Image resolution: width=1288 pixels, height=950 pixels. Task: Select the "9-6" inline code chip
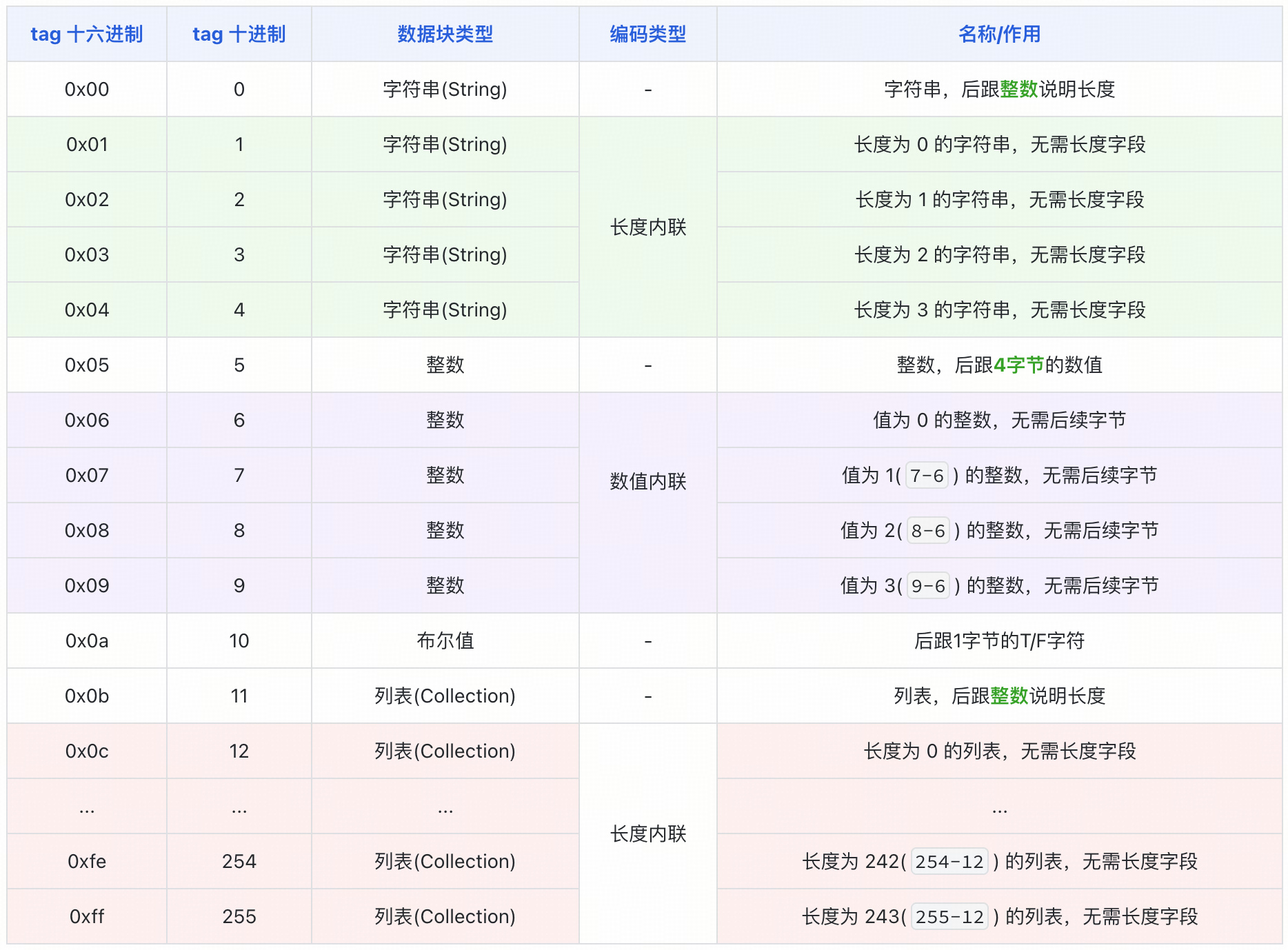click(x=928, y=586)
